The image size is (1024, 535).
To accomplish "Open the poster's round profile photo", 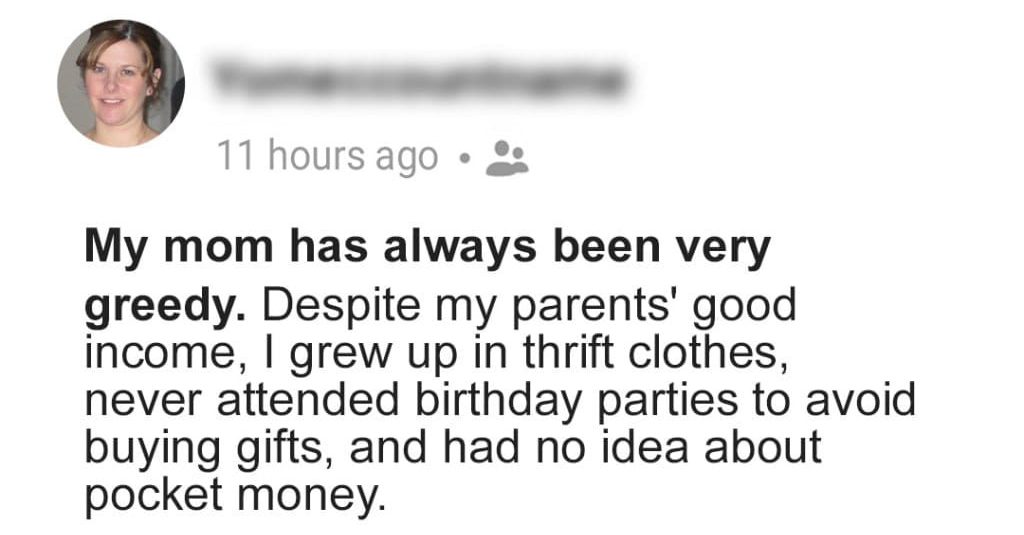I will pyautogui.click(x=121, y=83).
